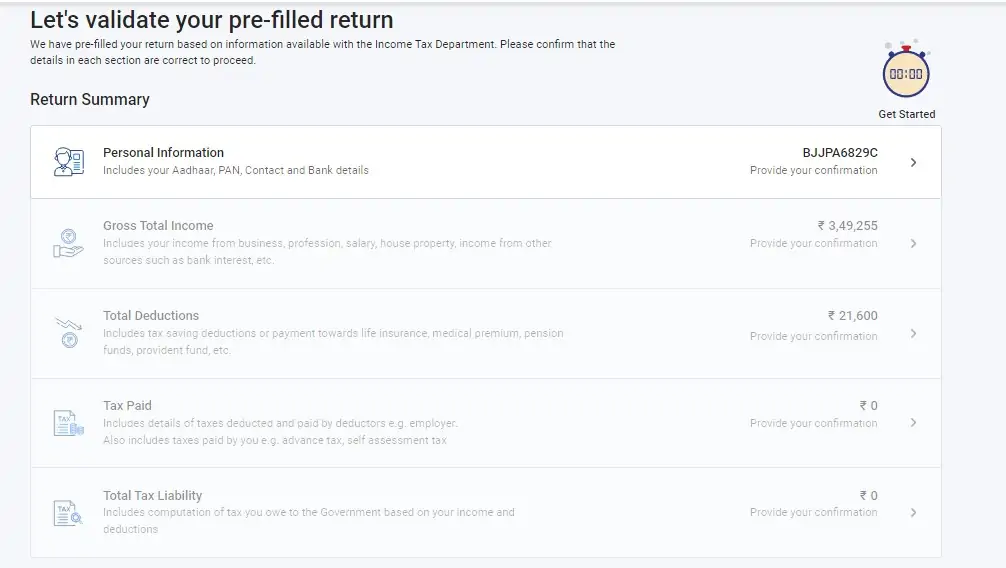Click the Gross Total Income hand-coin icon
The image size is (1006, 568).
coord(69,243)
